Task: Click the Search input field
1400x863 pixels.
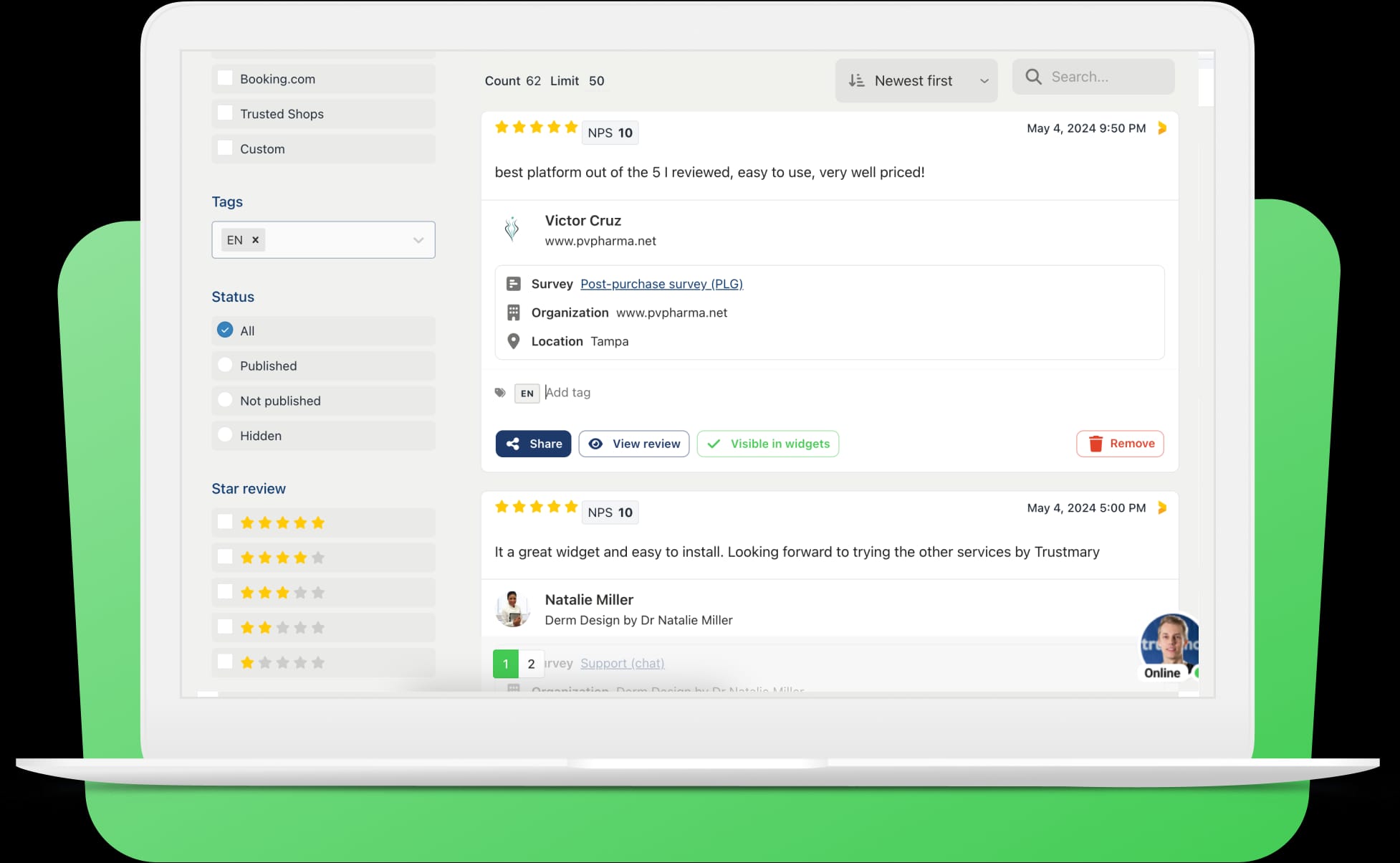Action: click(1093, 77)
